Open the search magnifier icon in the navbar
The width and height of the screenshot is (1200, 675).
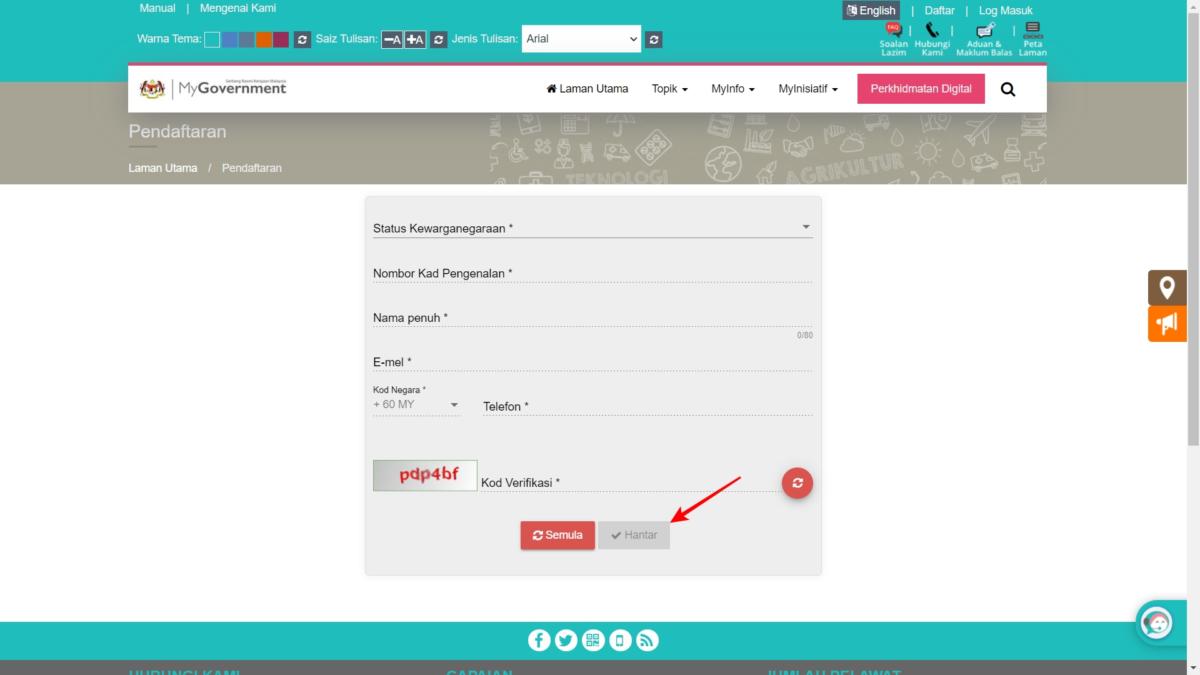coord(1008,89)
